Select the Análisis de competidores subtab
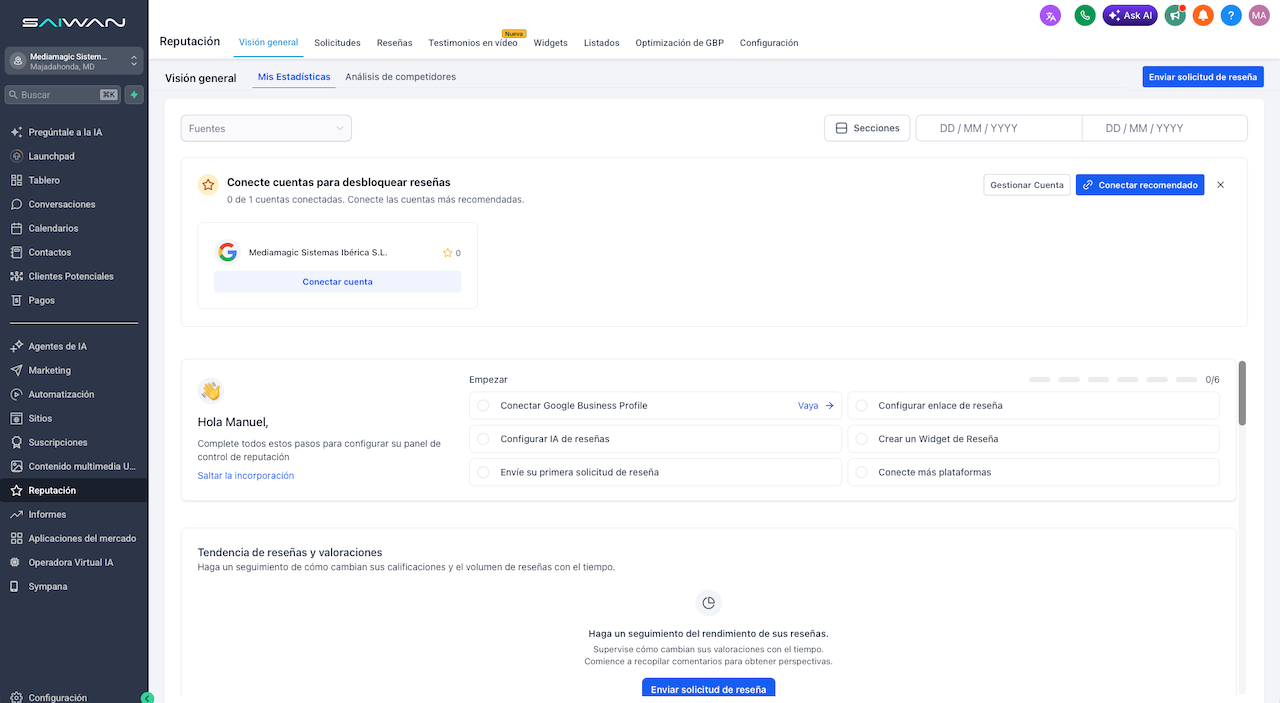This screenshot has height=703, width=1280. click(400, 77)
